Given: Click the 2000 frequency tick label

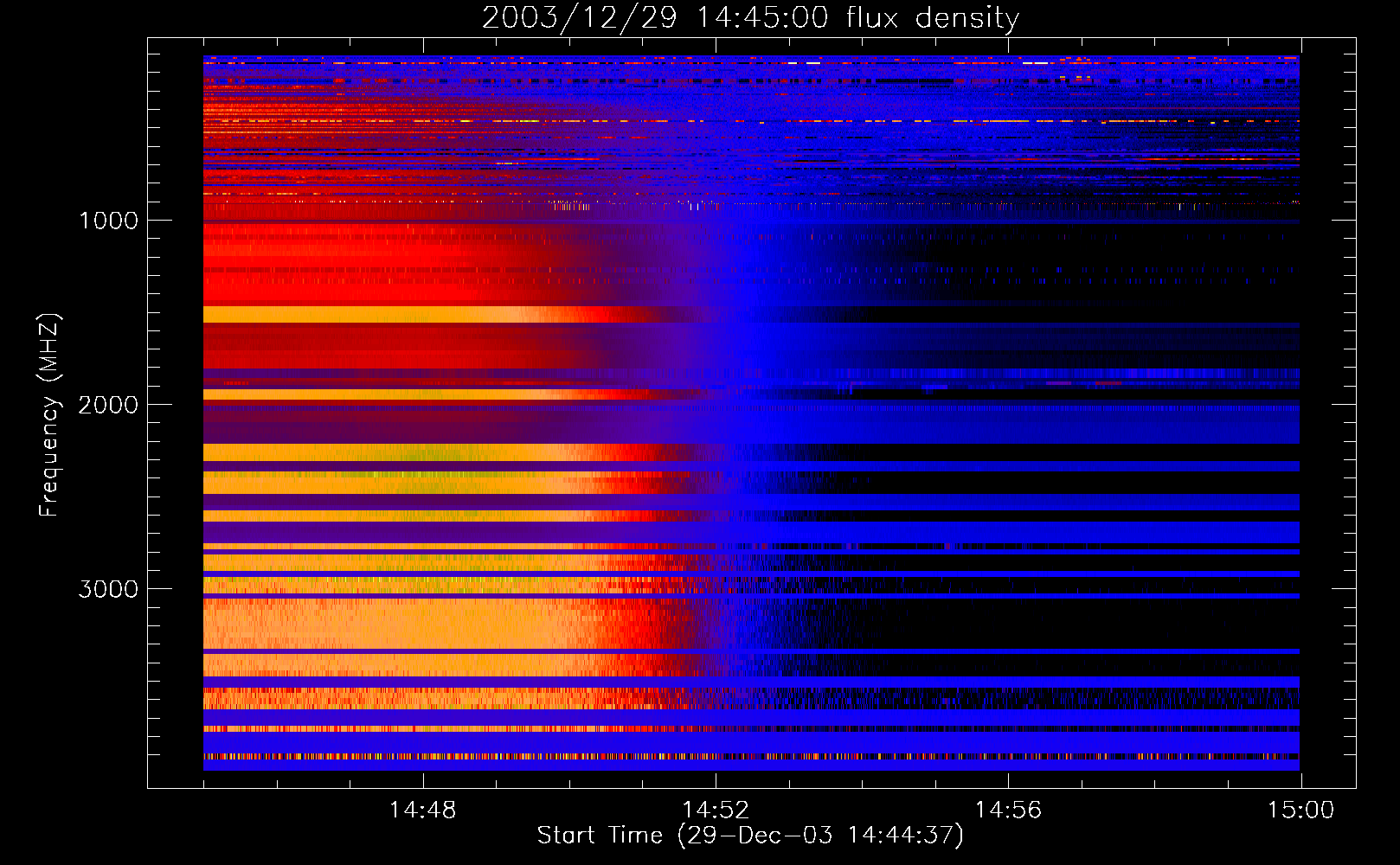Looking at the screenshot, I should click(108, 405).
